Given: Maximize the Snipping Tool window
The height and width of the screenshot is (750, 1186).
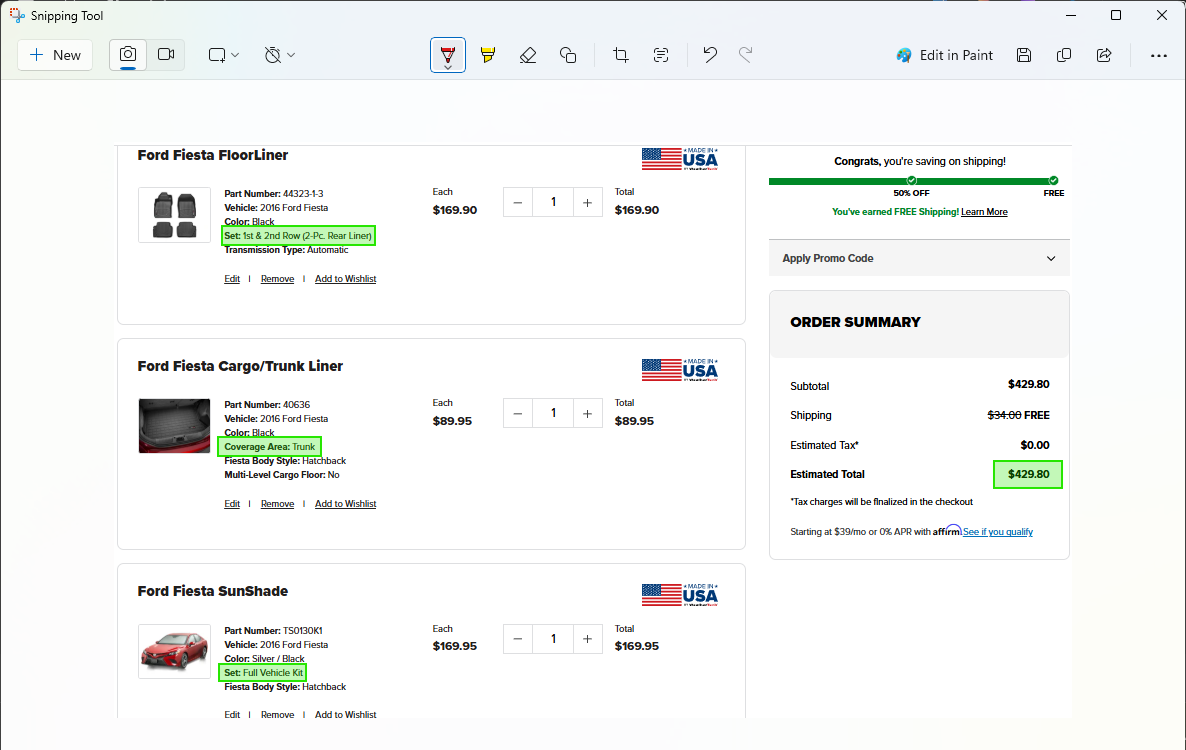Looking at the screenshot, I should [x=1116, y=15].
